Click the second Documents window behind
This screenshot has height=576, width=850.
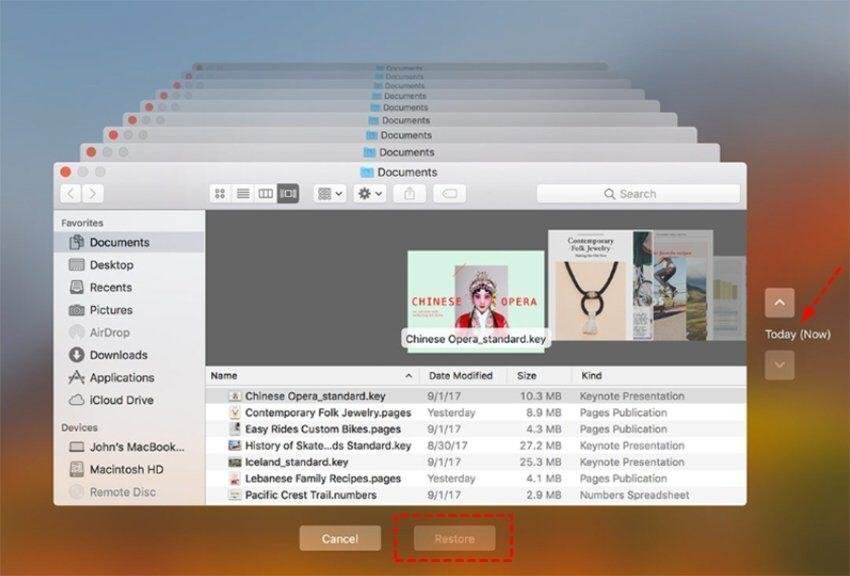(x=400, y=152)
